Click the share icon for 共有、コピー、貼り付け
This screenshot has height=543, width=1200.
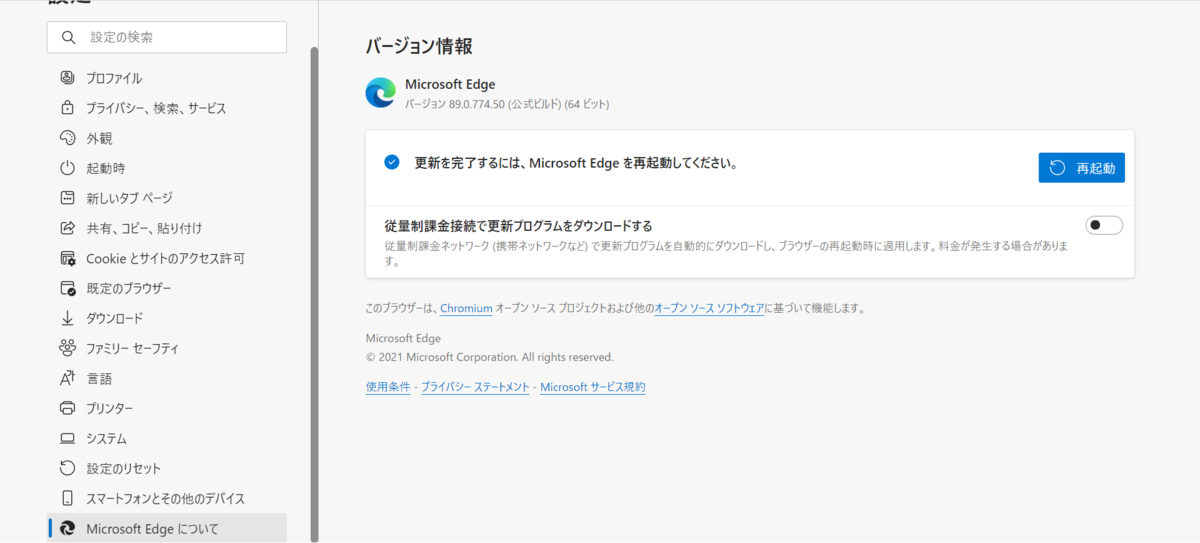pos(68,228)
